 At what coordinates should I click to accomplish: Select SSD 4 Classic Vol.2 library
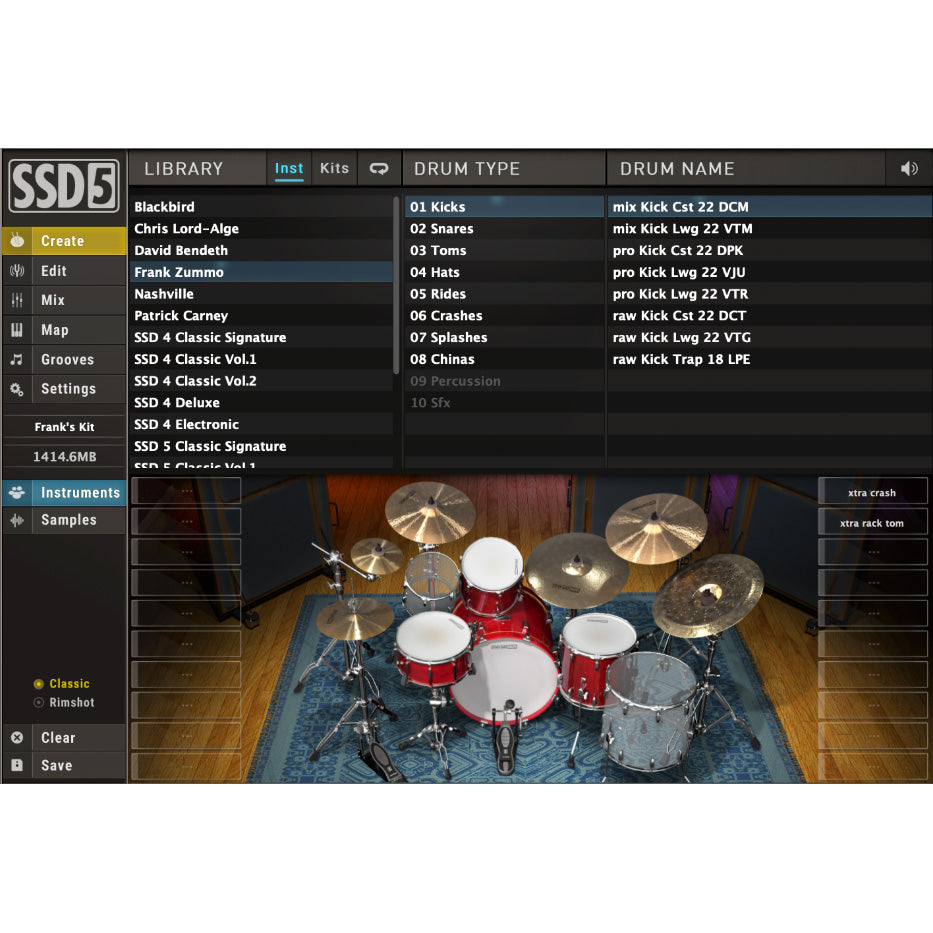tap(261, 381)
